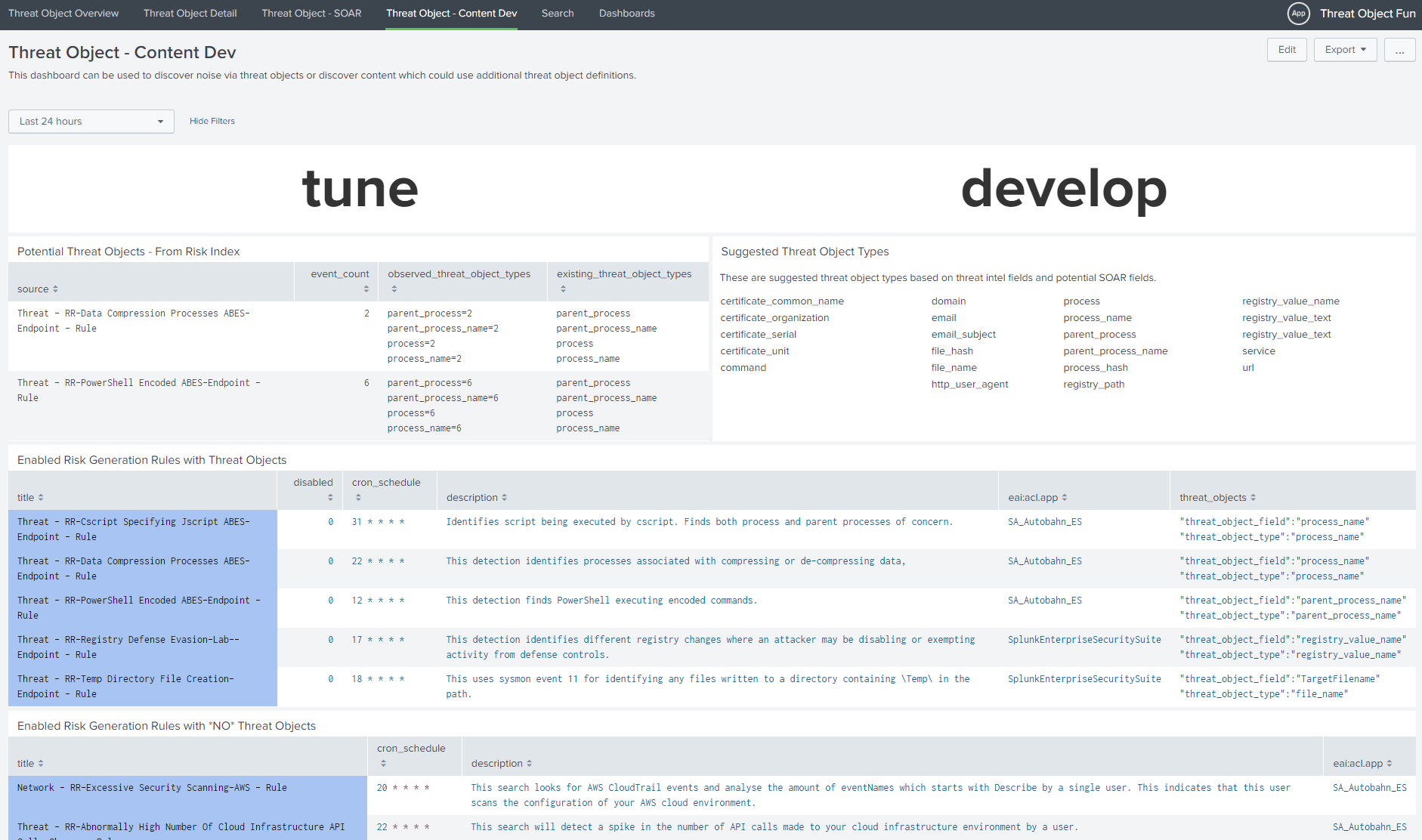Open Threat Object Fun app title

click(1368, 14)
